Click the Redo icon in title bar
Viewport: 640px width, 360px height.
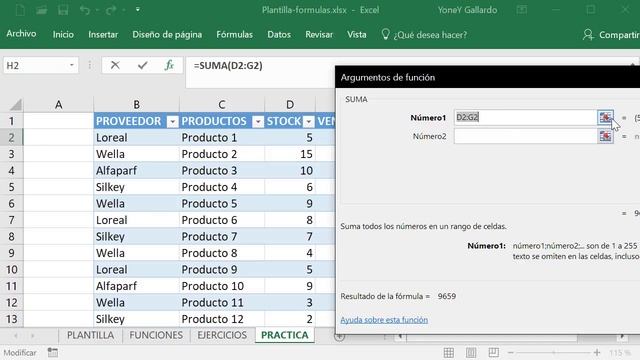point(111,10)
